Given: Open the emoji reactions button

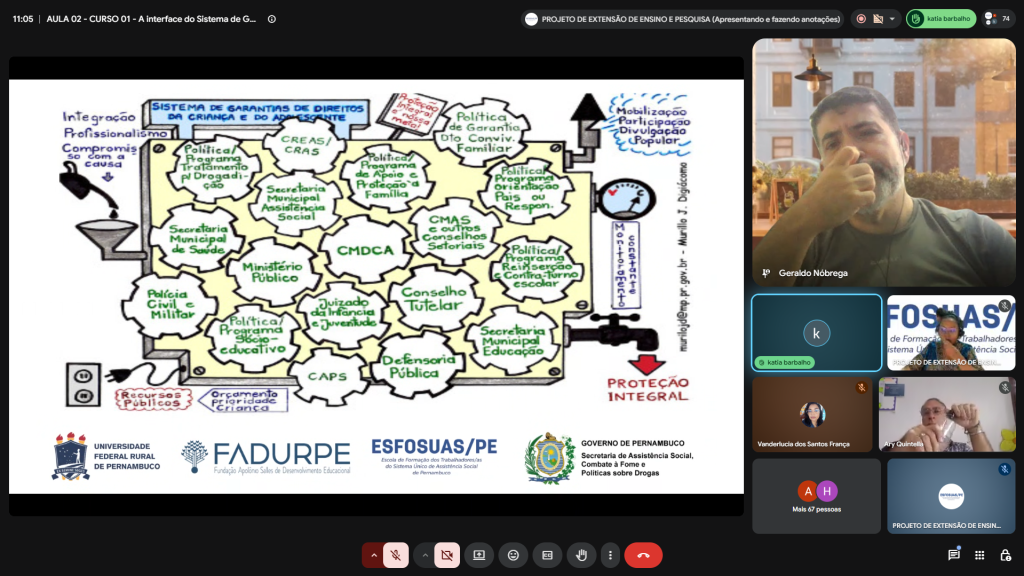Looking at the screenshot, I should (x=513, y=555).
